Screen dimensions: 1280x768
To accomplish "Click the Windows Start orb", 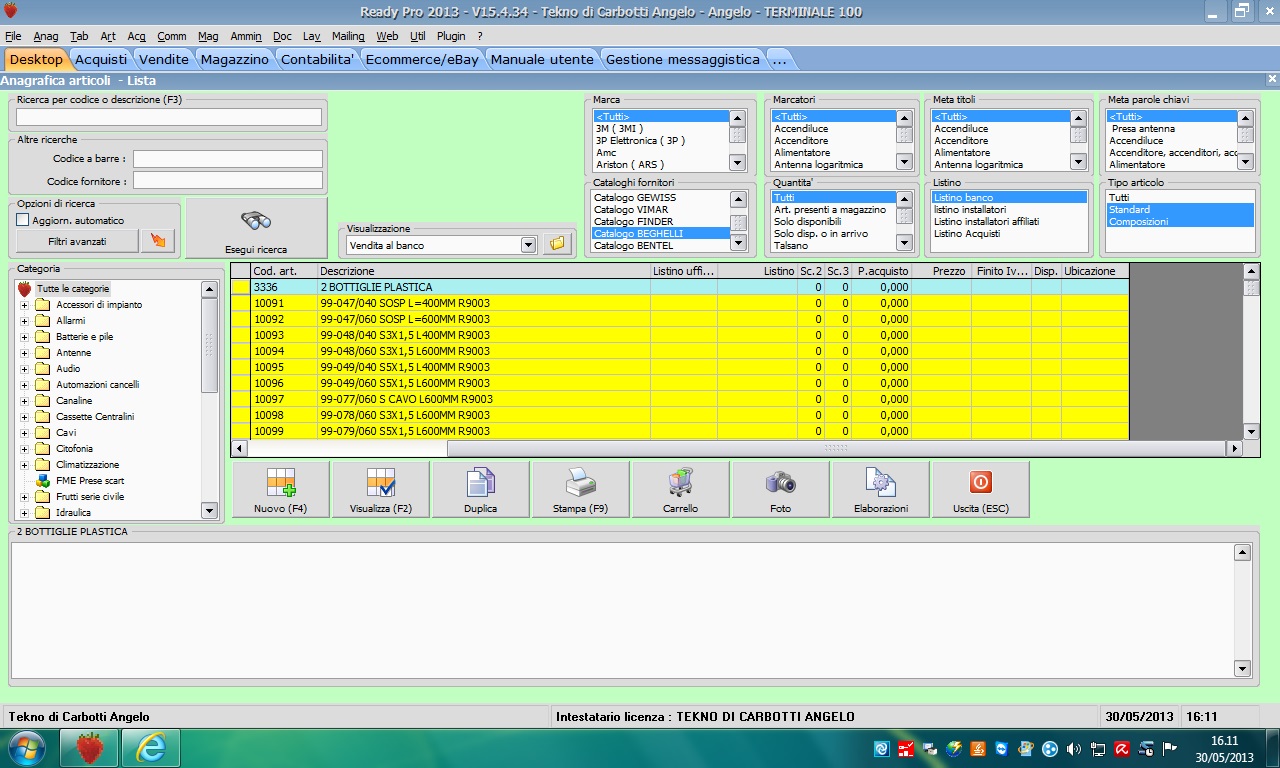I will click(26, 748).
